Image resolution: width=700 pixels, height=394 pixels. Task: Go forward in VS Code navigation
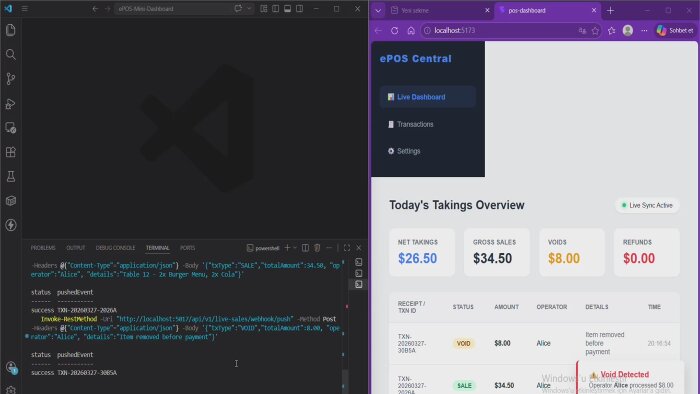click(x=107, y=8)
